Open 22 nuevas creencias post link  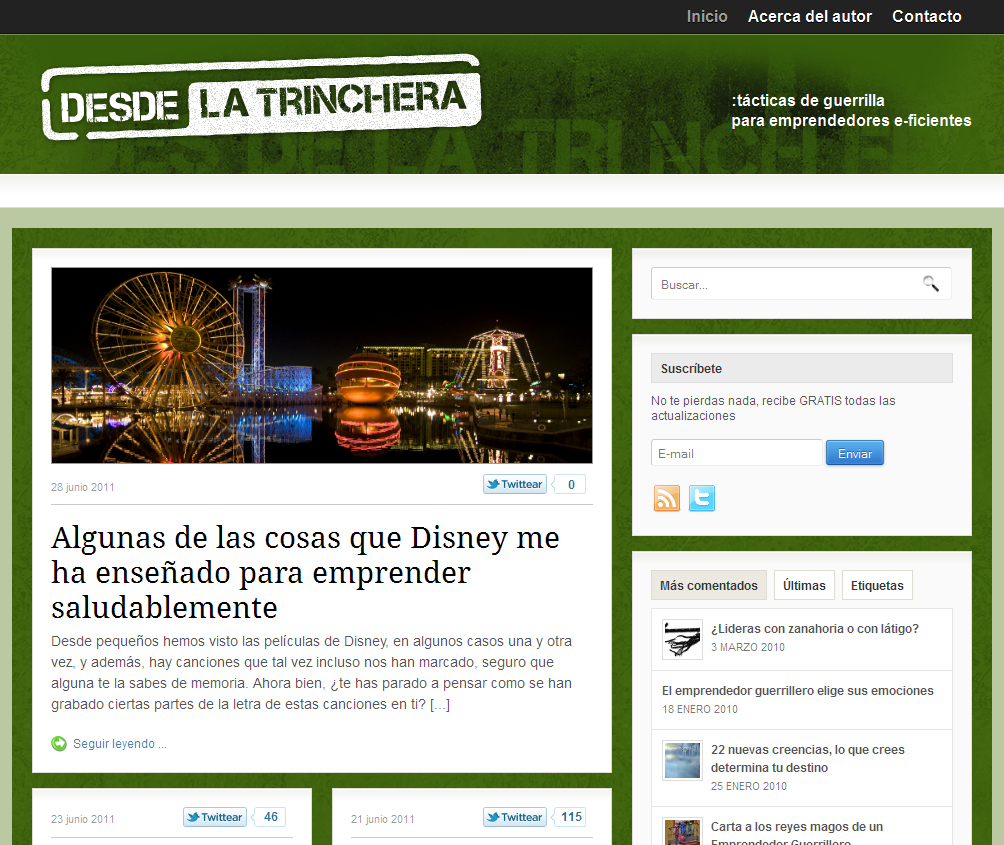click(807, 759)
